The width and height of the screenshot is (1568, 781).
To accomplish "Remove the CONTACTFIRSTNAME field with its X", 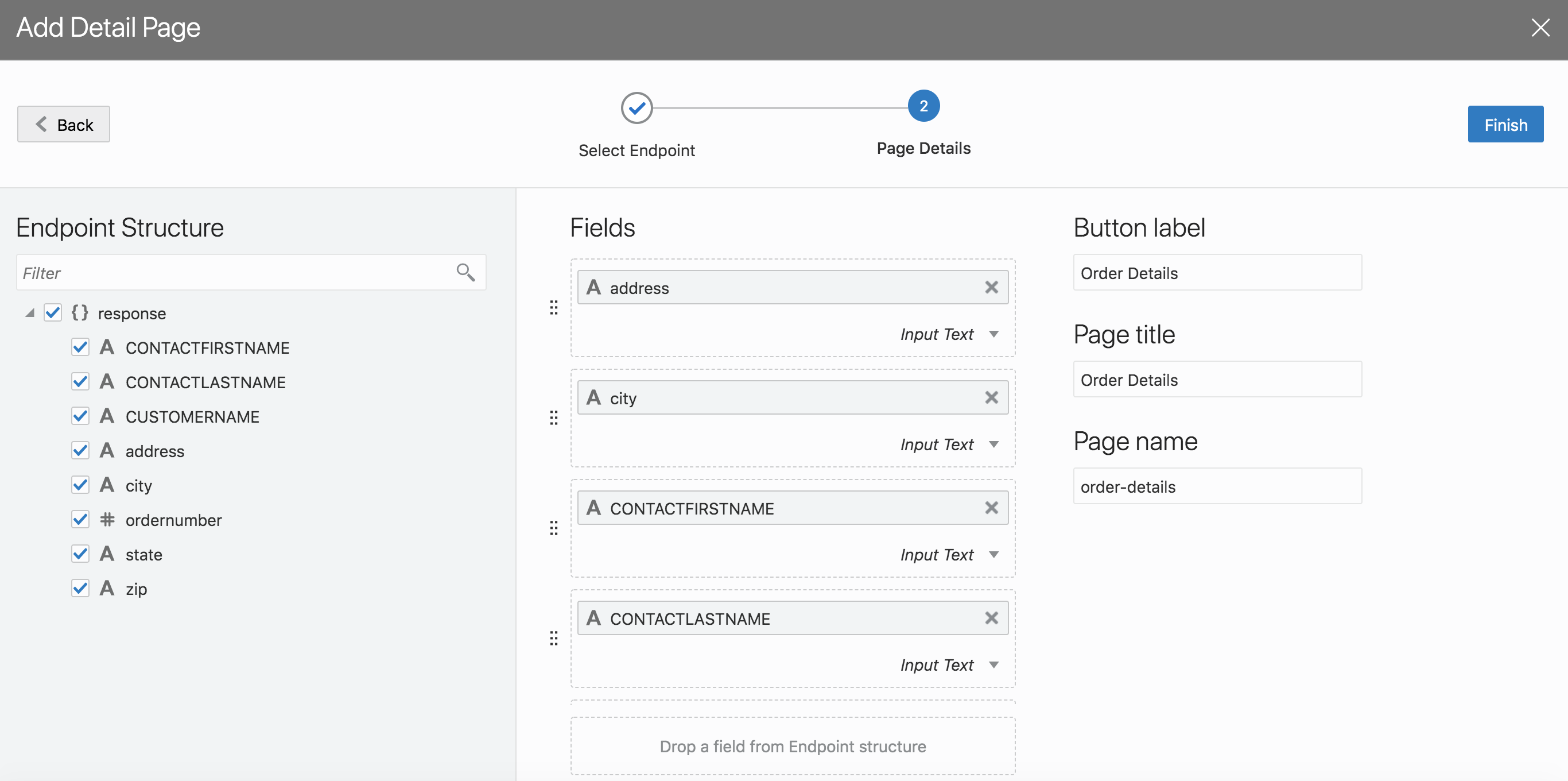I will [x=991, y=508].
